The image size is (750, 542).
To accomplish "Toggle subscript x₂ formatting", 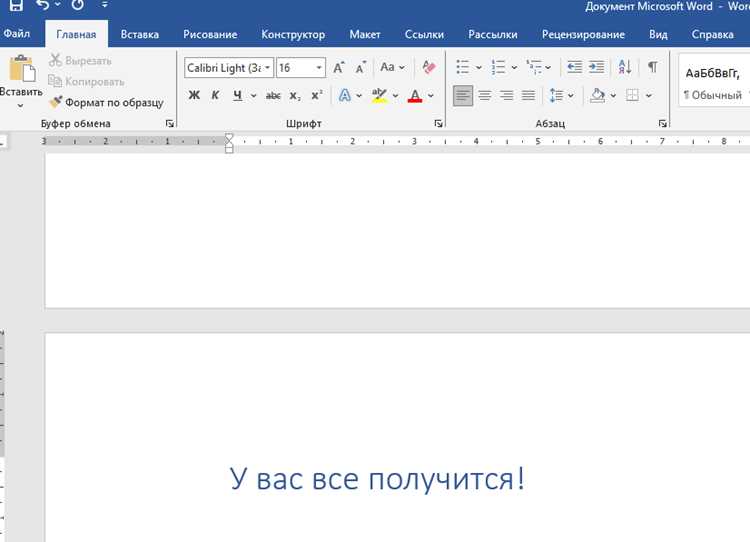I will (295, 96).
